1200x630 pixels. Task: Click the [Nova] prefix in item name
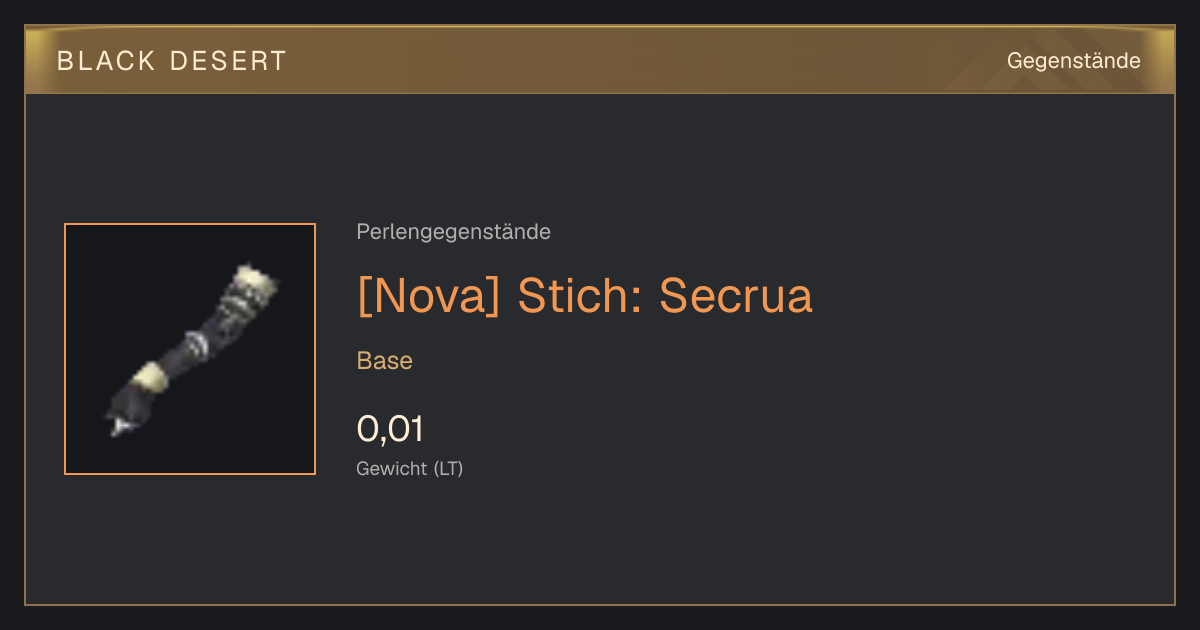[428, 296]
